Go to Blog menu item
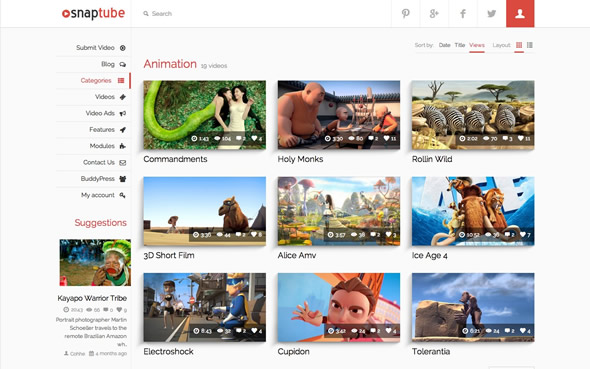The height and width of the screenshot is (369, 590). 108,64
